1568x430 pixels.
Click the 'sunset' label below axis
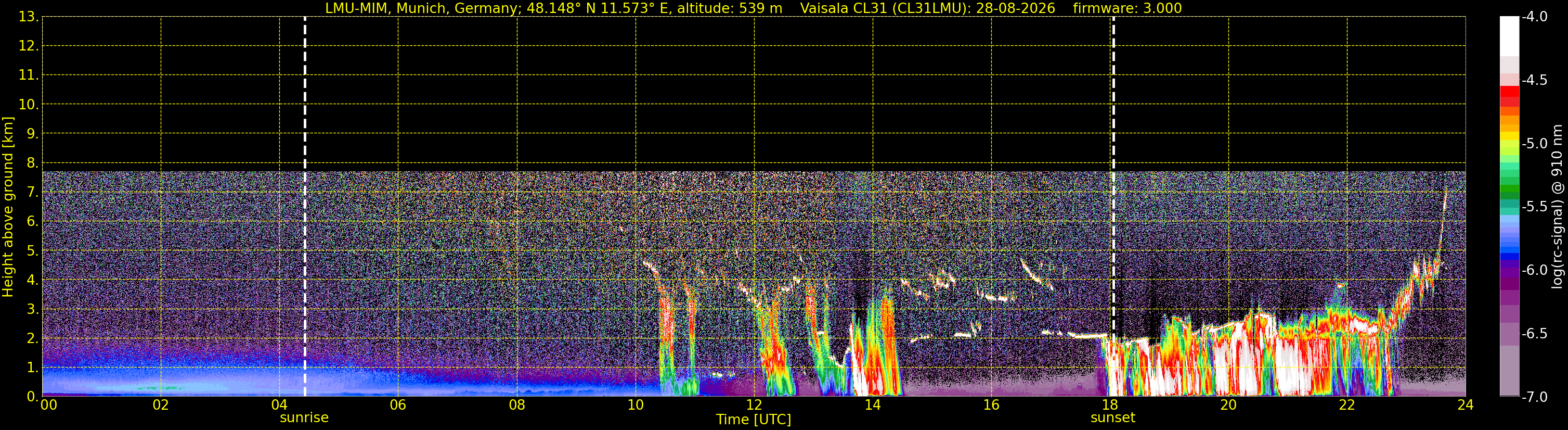(1113, 418)
